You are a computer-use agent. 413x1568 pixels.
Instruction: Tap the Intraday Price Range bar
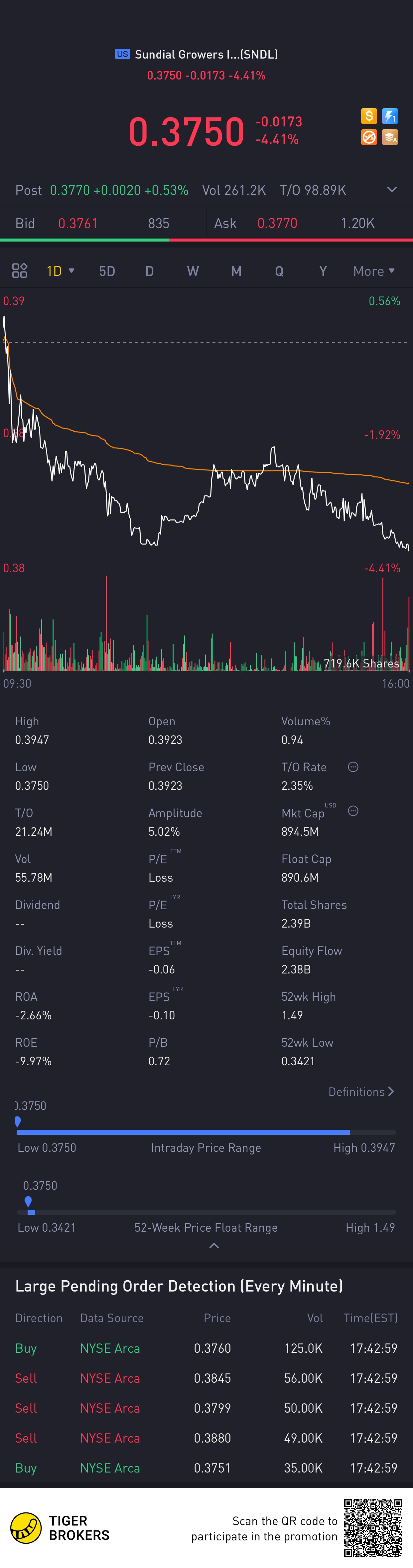206,1132
